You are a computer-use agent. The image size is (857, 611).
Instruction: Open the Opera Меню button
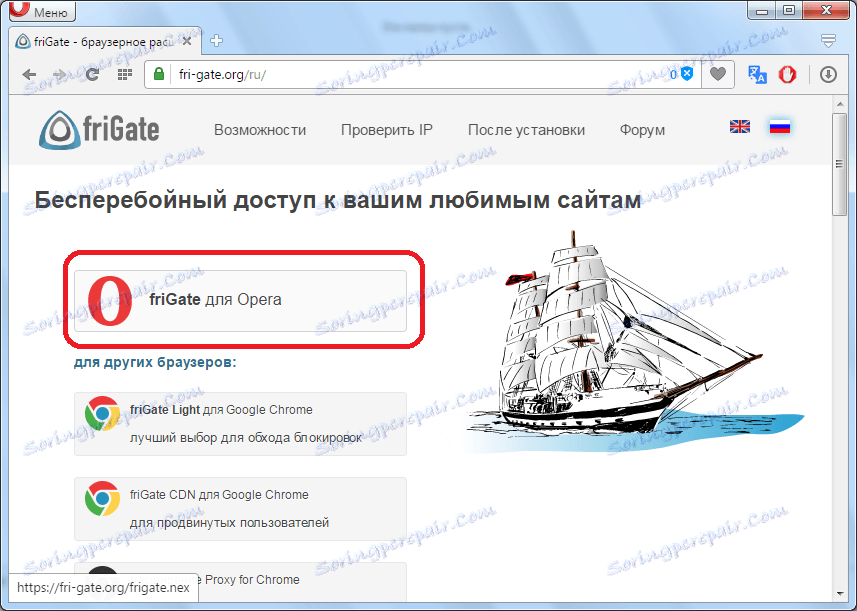43,11
